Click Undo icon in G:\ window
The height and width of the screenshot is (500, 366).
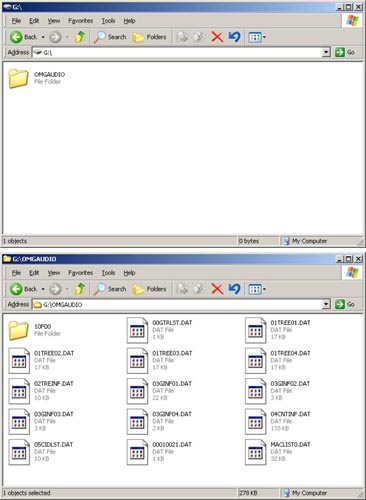[235, 37]
